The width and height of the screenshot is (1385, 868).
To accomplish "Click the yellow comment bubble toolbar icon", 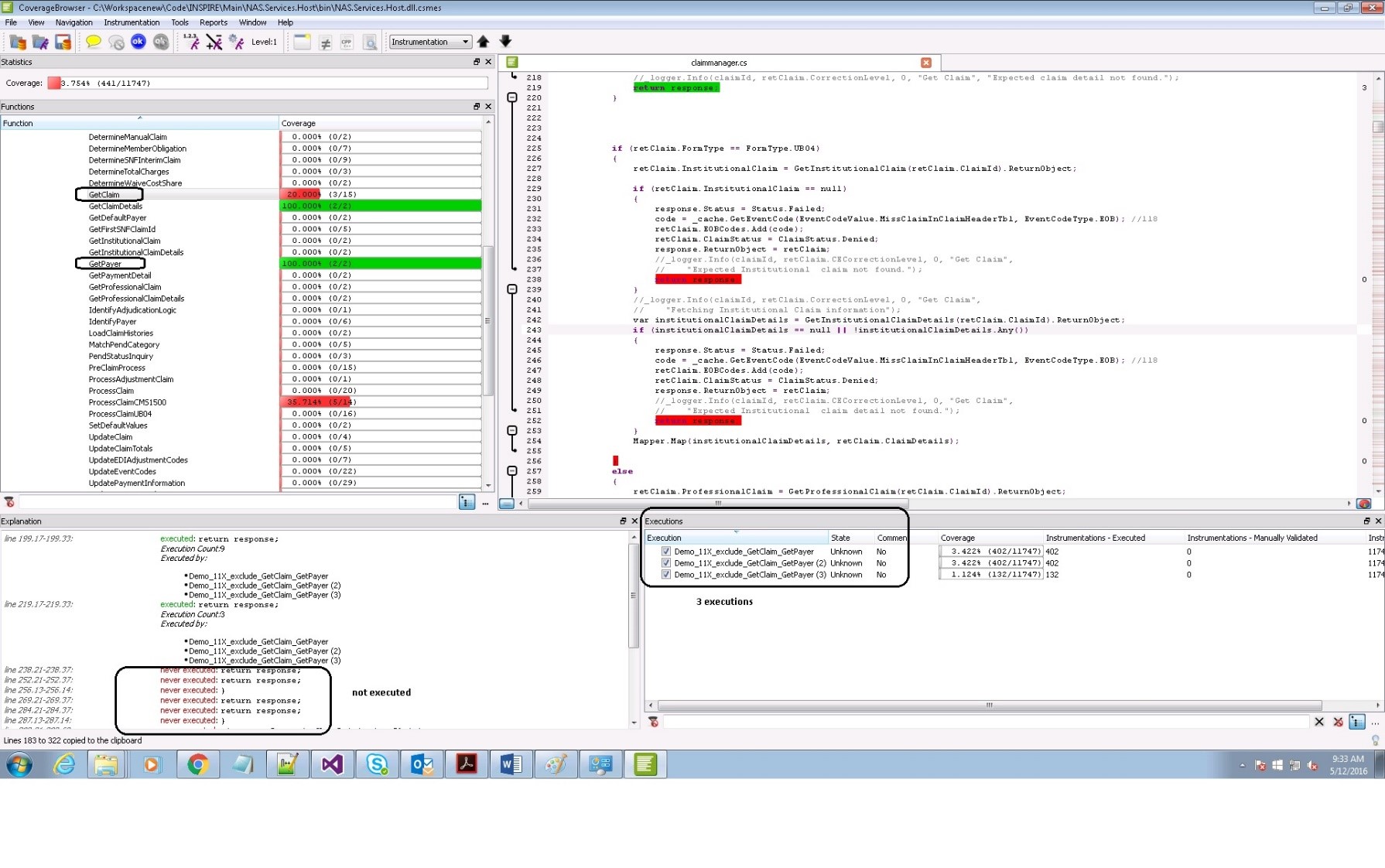I will 94,42.
